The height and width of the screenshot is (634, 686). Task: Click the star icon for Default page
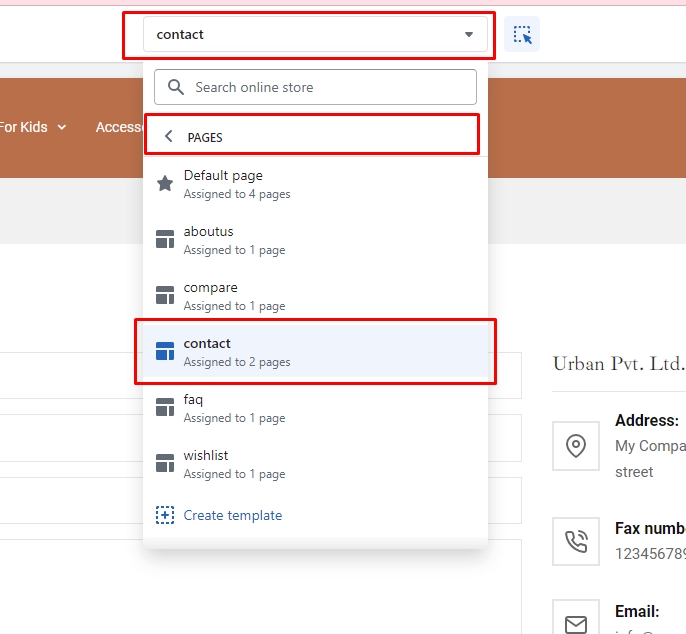pyautogui.click(x=165, y=183)
